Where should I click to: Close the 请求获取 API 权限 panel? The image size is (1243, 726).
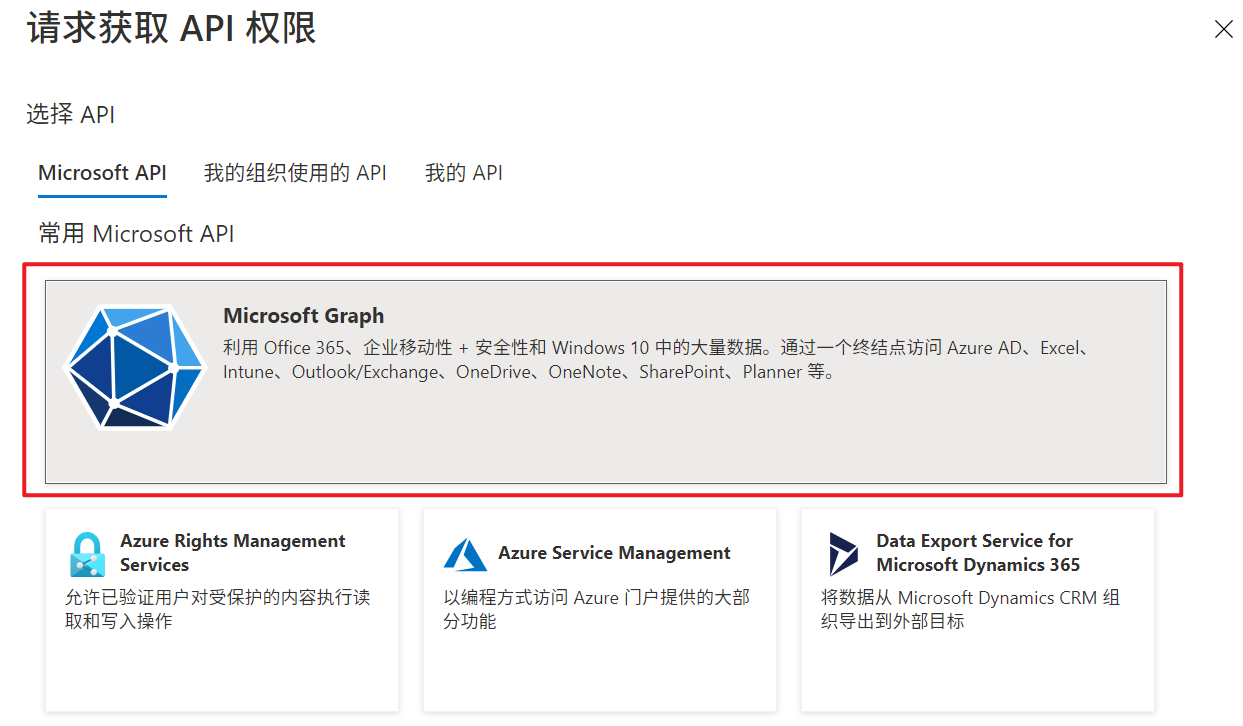pyautogui.click(x=1223, y=29)
